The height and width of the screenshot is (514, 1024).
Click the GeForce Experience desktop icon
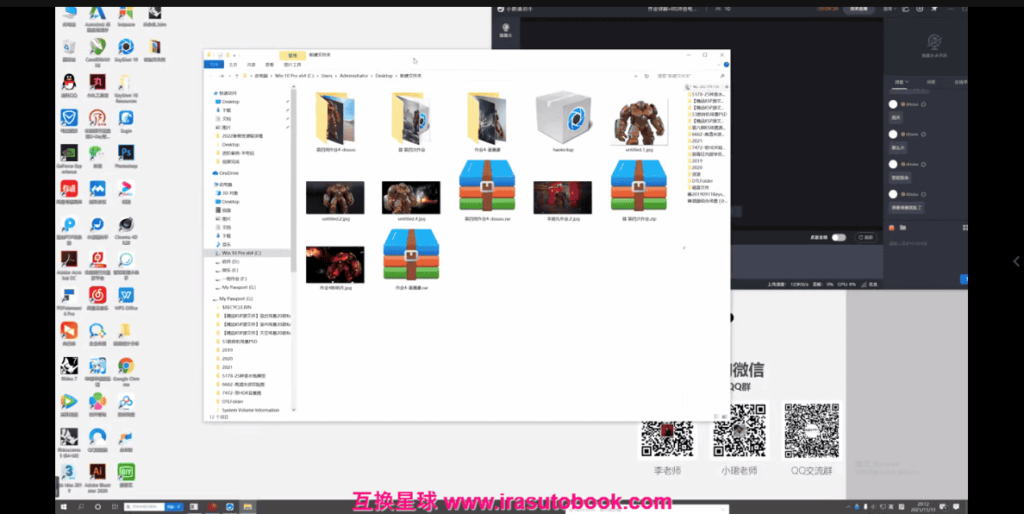(x=69, y=154)
